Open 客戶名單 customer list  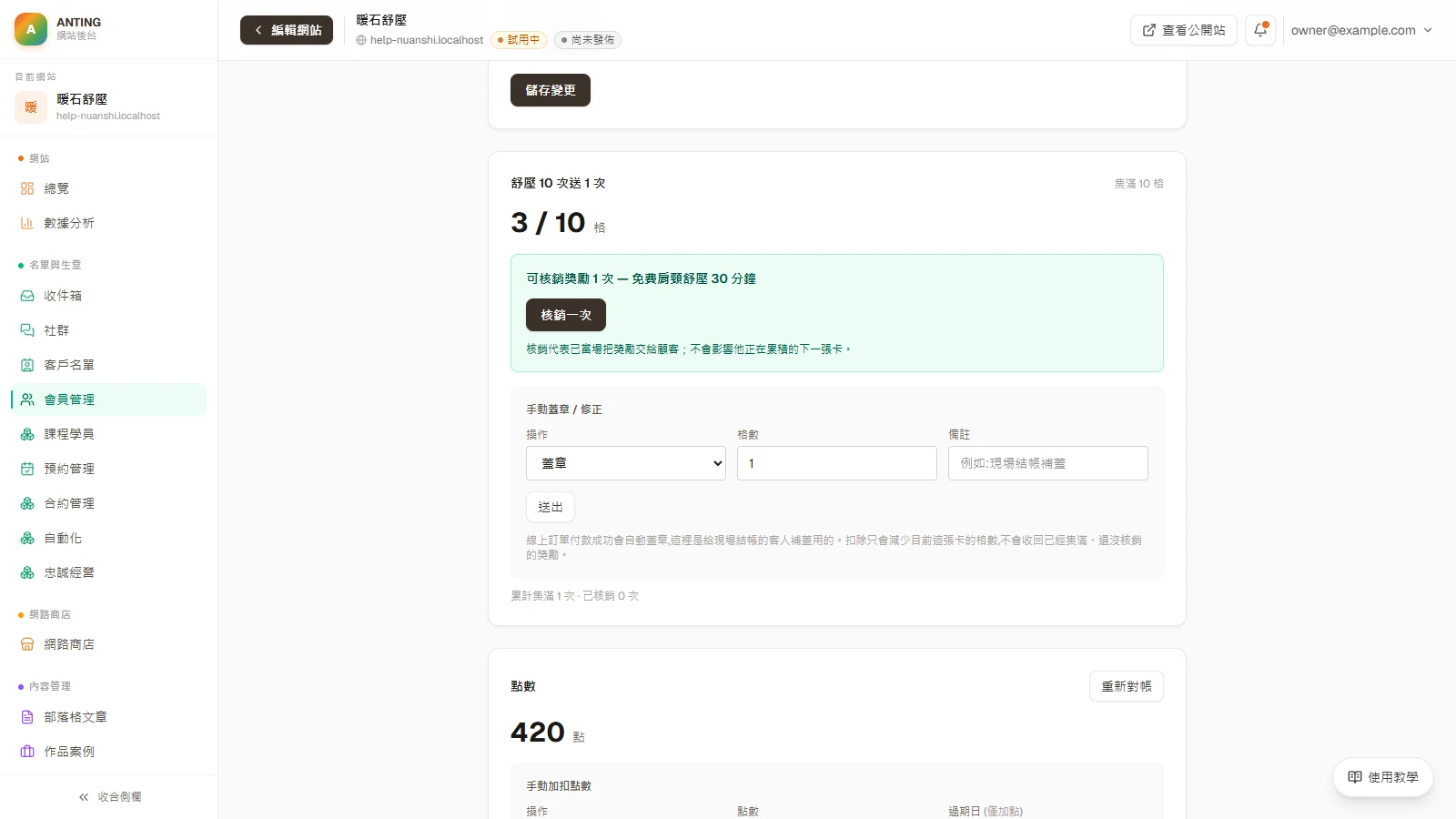click(108, 365)
